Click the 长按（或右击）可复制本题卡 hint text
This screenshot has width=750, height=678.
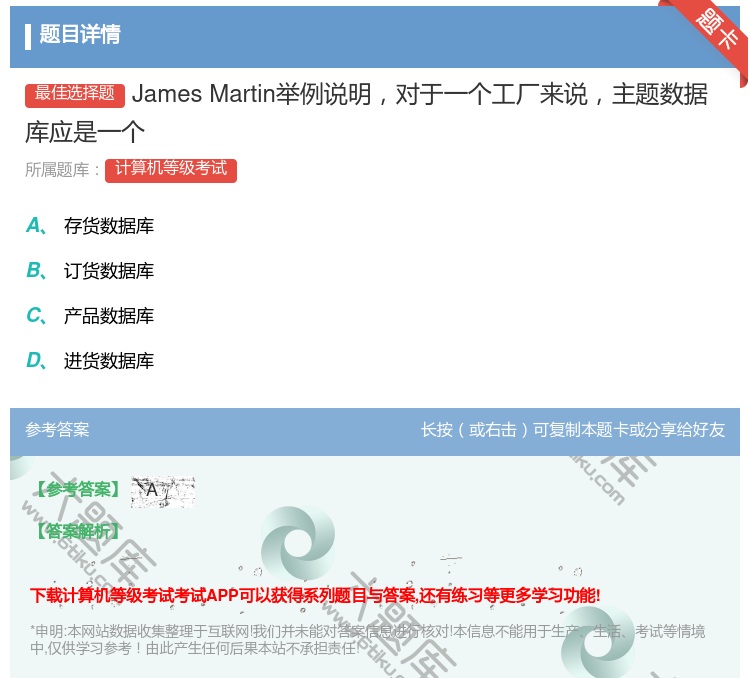573,430
